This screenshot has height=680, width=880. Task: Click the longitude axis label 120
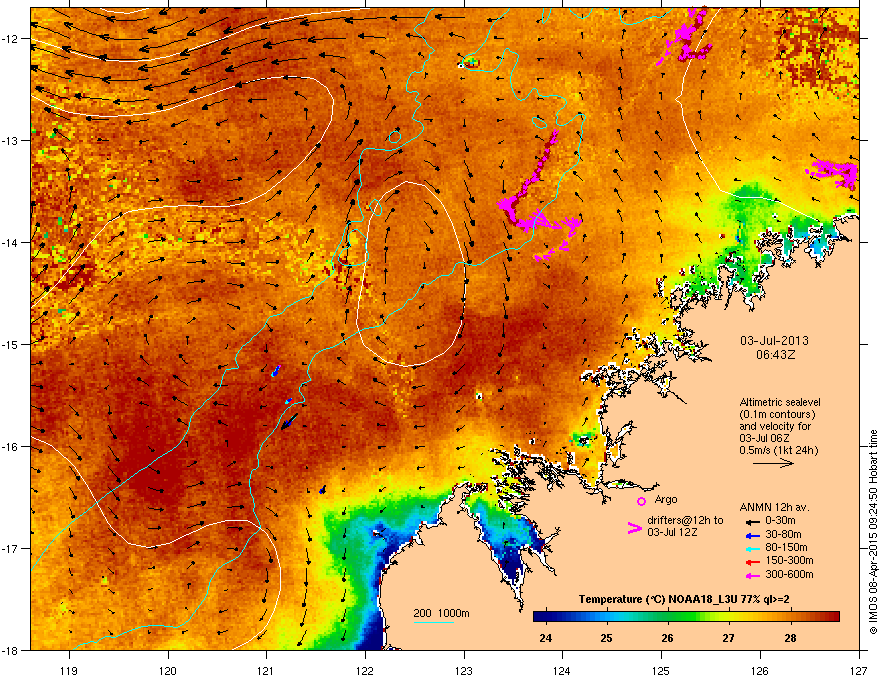(x=168, y=670)
